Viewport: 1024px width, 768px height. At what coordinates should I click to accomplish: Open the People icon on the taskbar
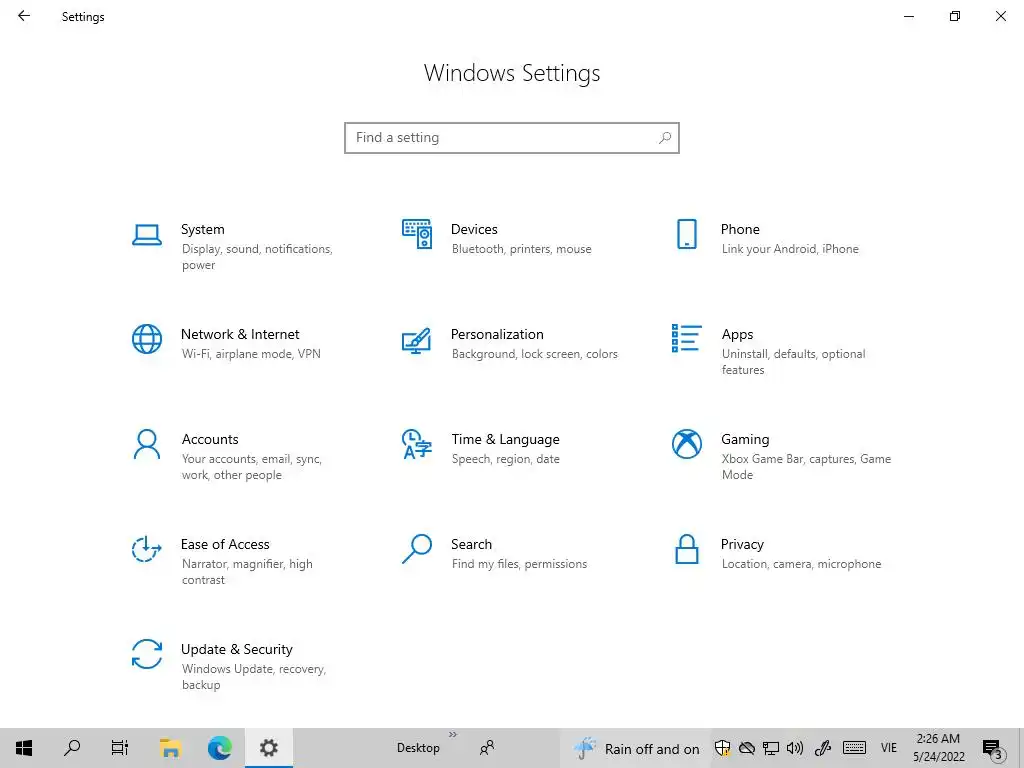tap(487, 748)
